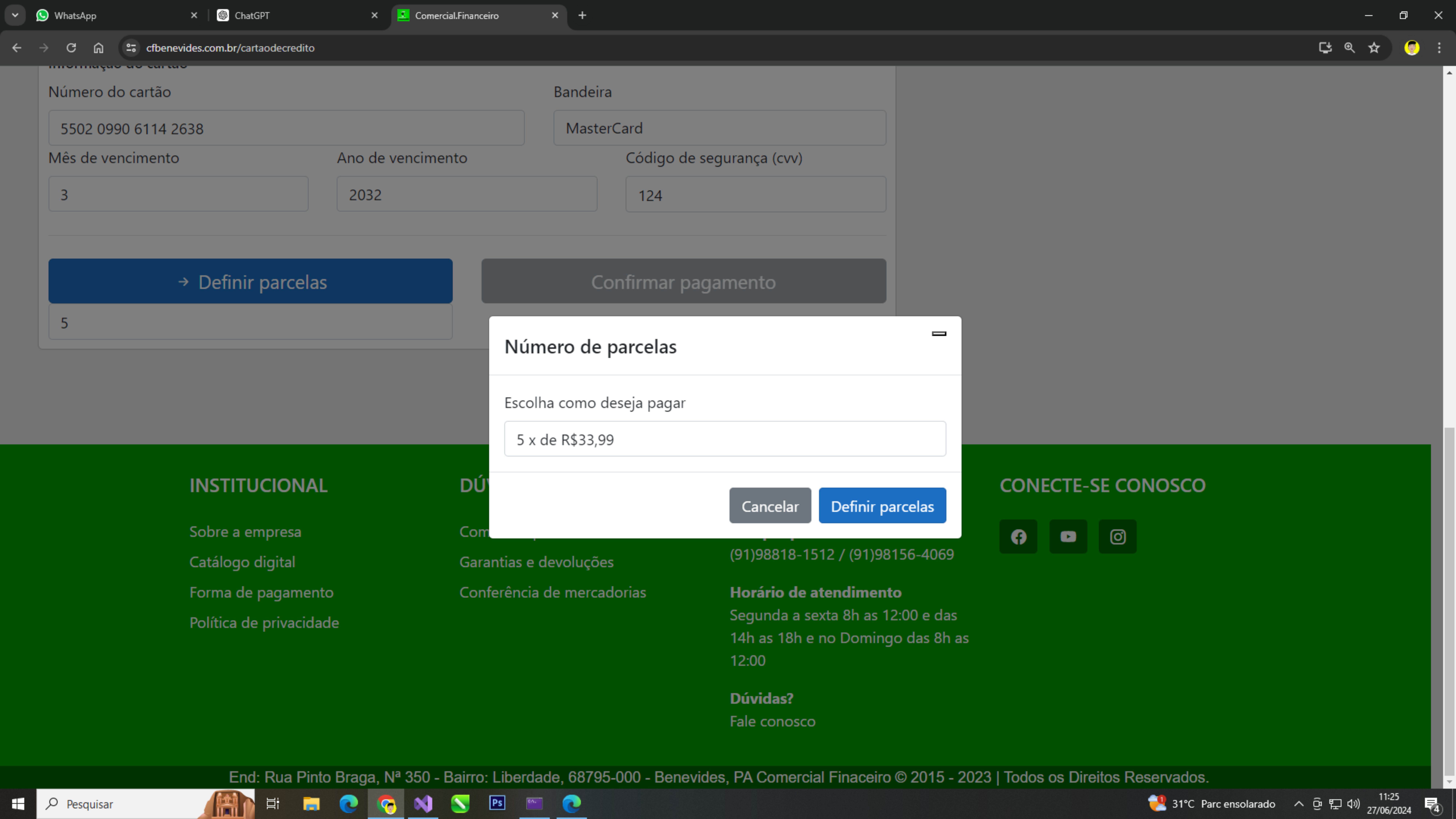
Task: Open a new browser tab
Action: pos(582,15)
